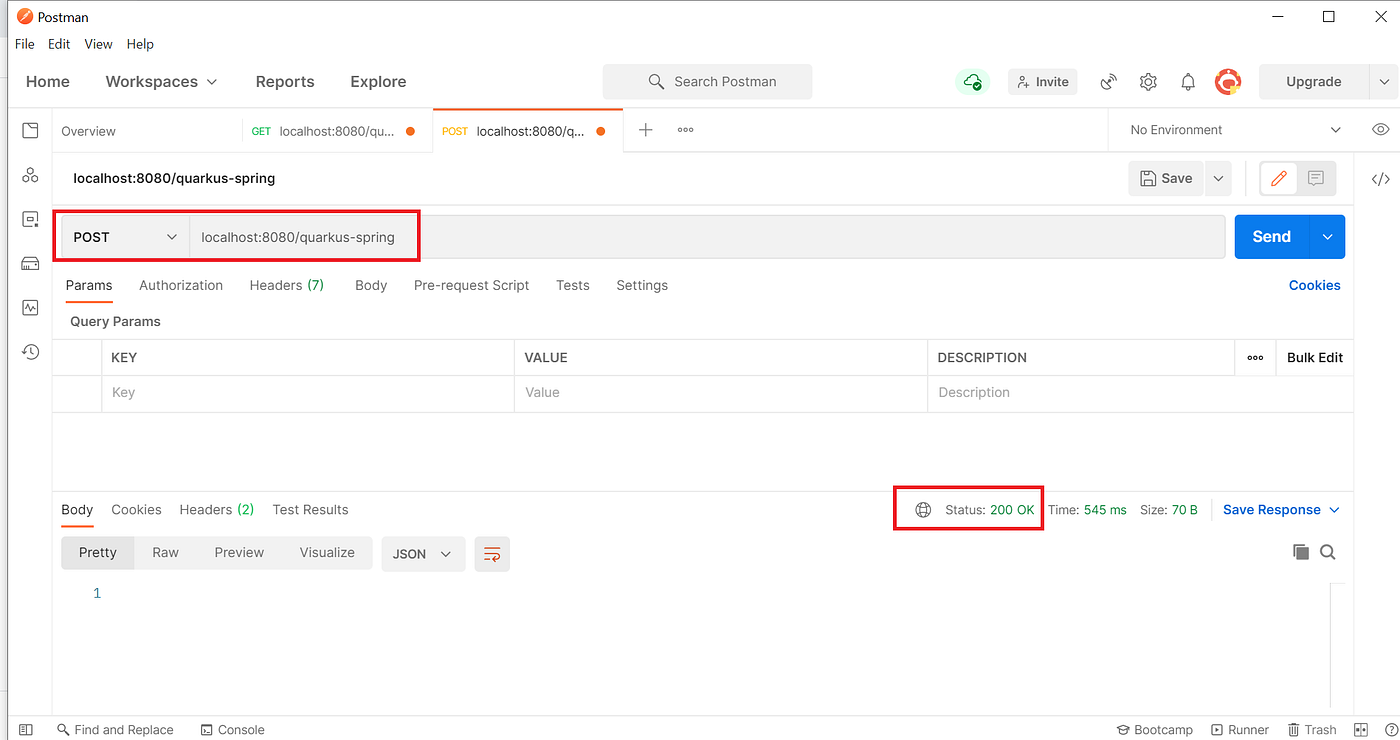Click the blue Send button
Viewport: 1400px width, 740px height.
pyautogui.click(x=1272, y=237)
